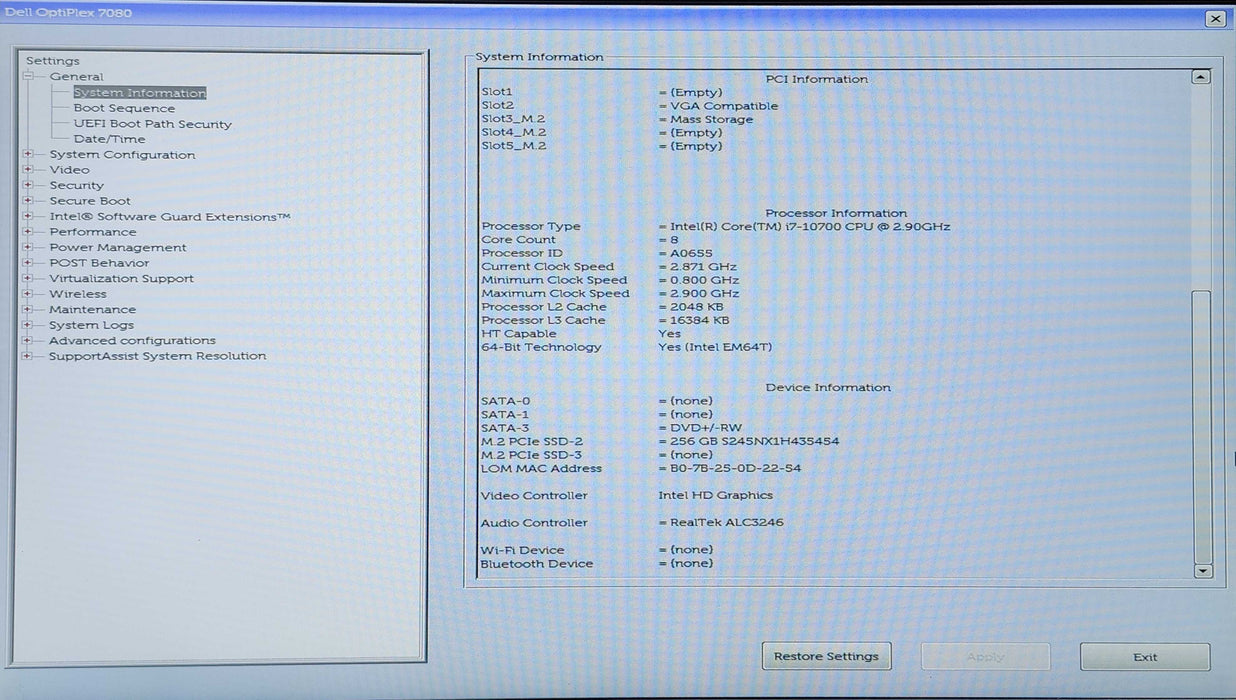1236x700 pixels.
Task: Select the Maintenance category label
Action: click(92, 310)
